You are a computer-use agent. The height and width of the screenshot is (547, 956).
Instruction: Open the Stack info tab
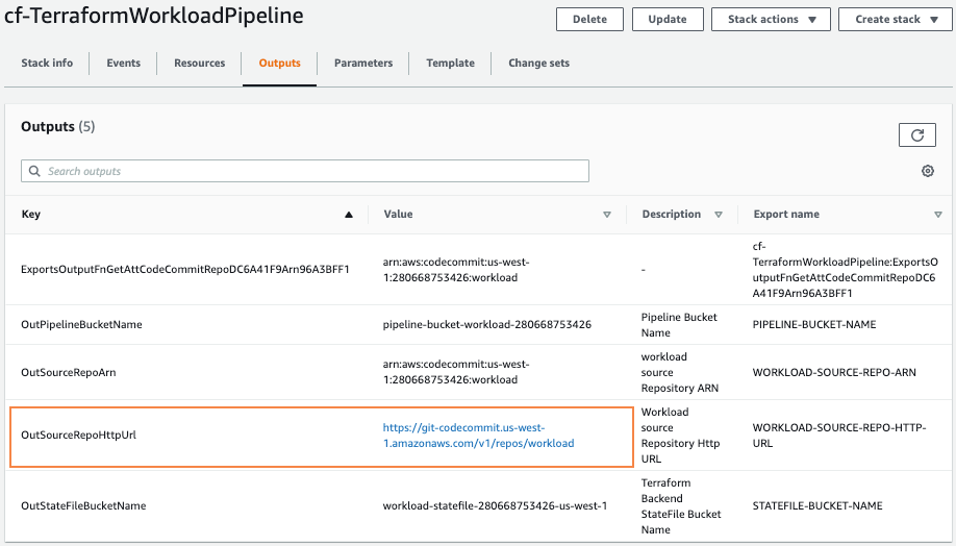[x=47, y=63]
